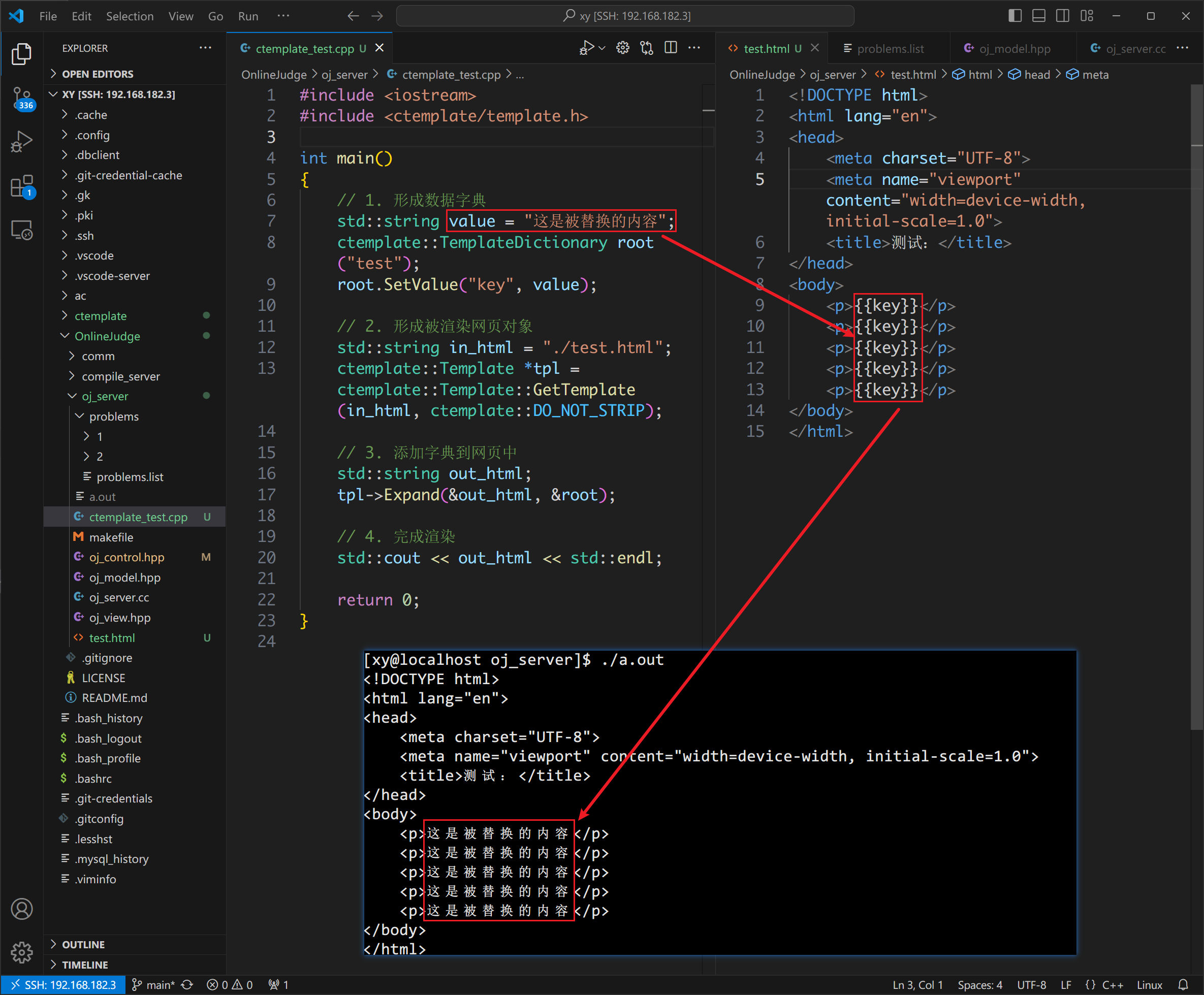Collapse the problems folder in the Explorer
The height and width of the screenshot is (995, 1204).
tap(113, 416)
